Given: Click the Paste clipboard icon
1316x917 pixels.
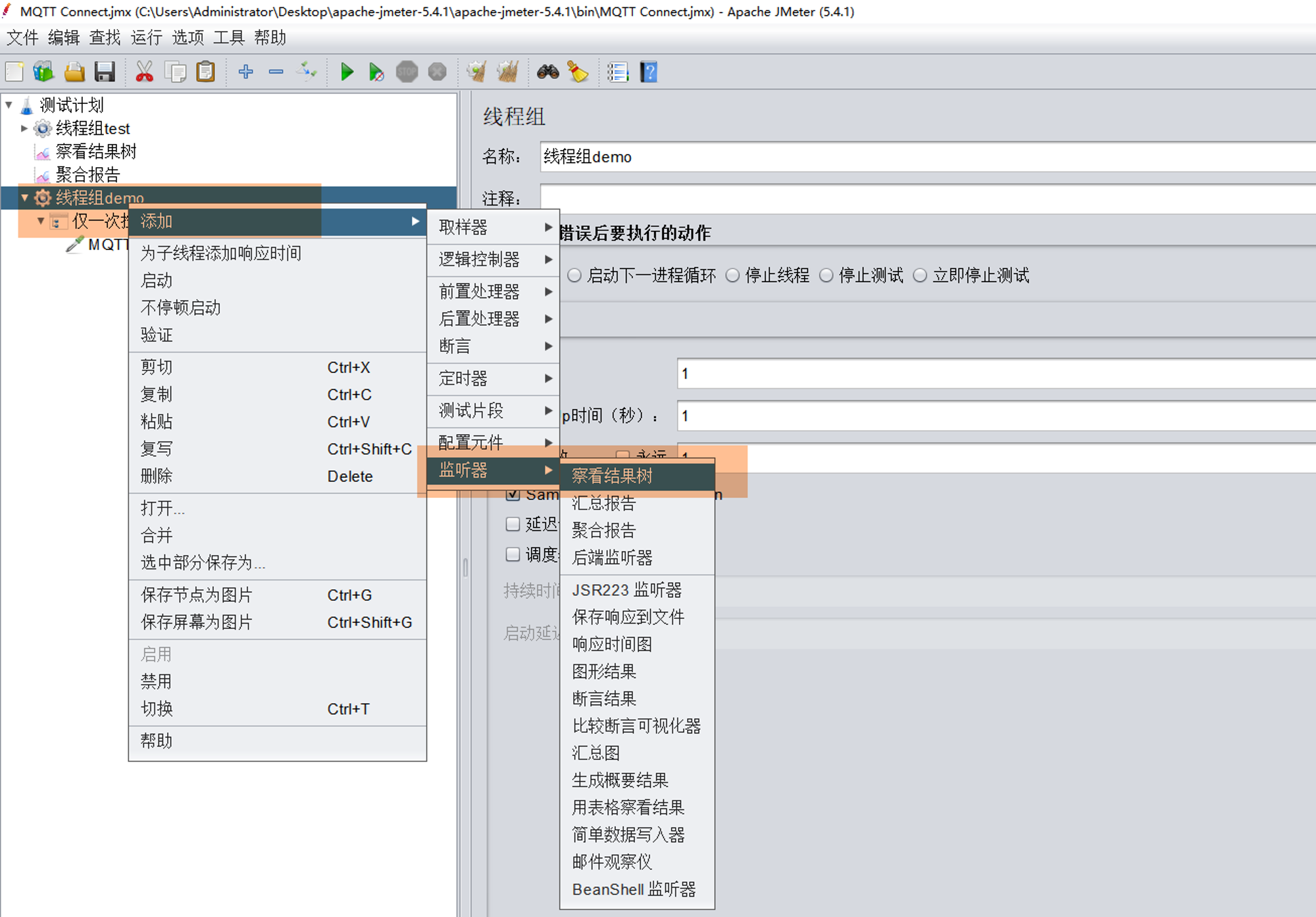Looking at the screenshot, I should click(x=206, y=72).
